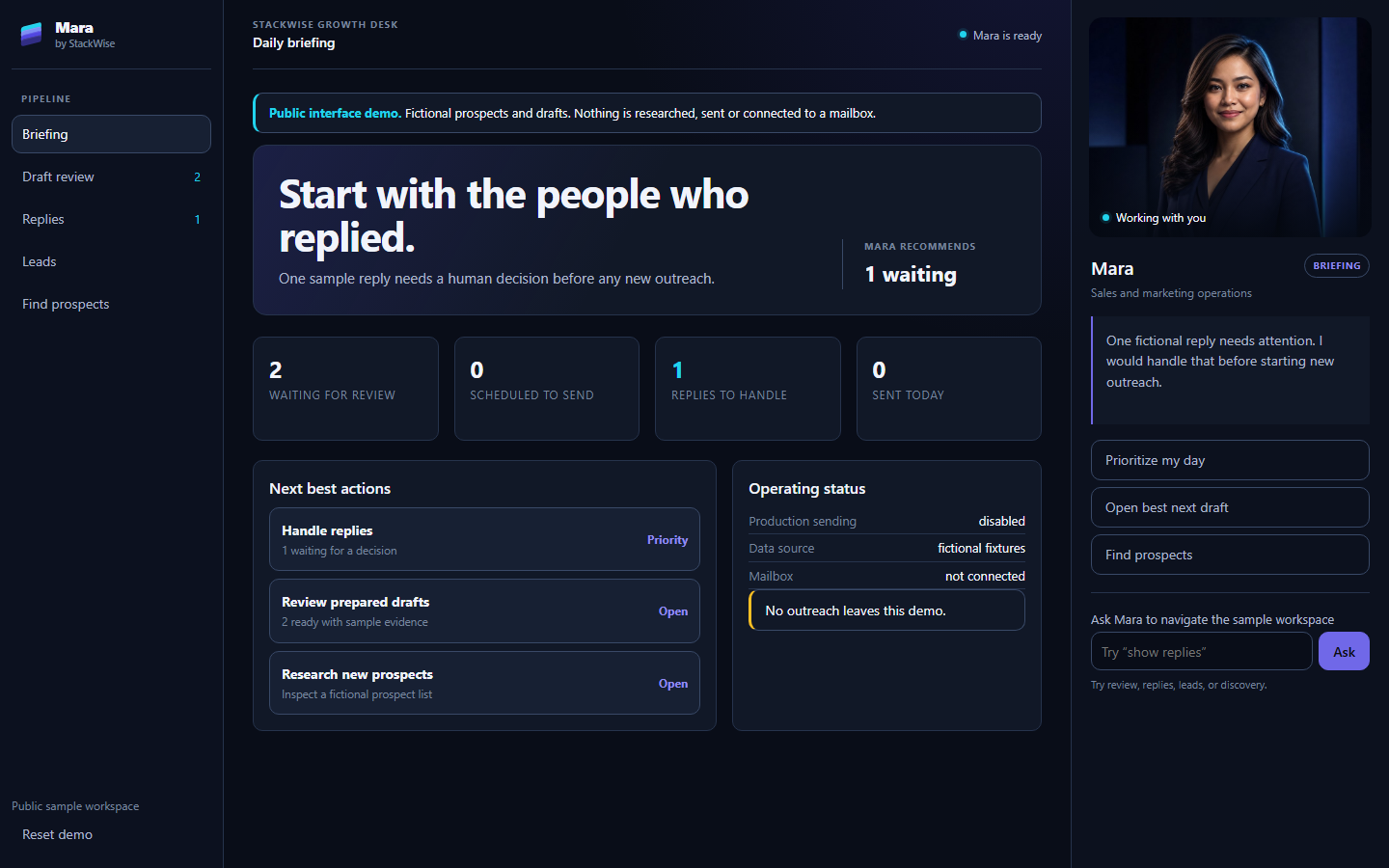The image size is (1389, 868).
Task: Click the Data source 'fictional fixtures' value
Action: (x=981, y=548)
